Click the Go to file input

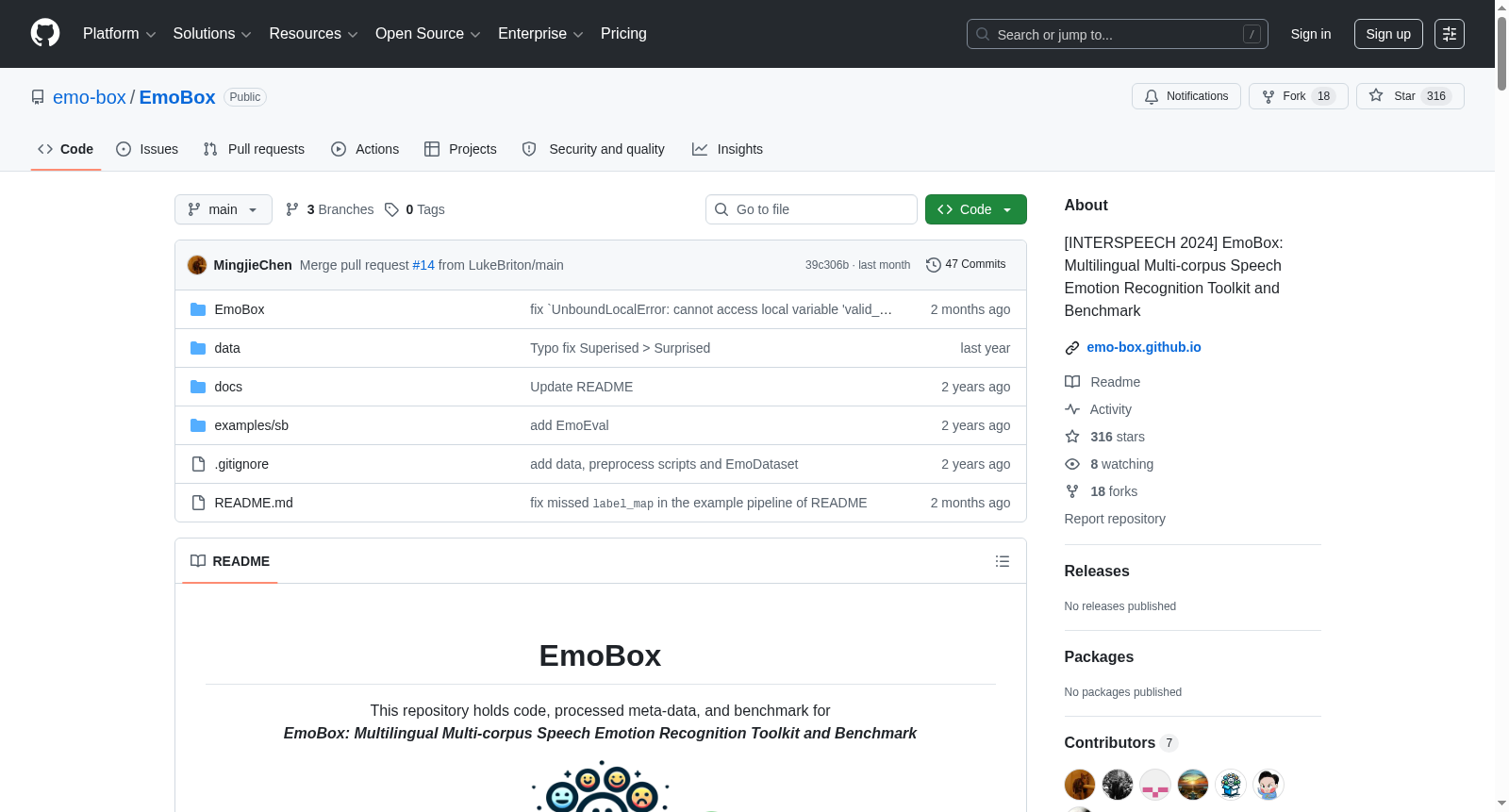(x=811, y=209)
